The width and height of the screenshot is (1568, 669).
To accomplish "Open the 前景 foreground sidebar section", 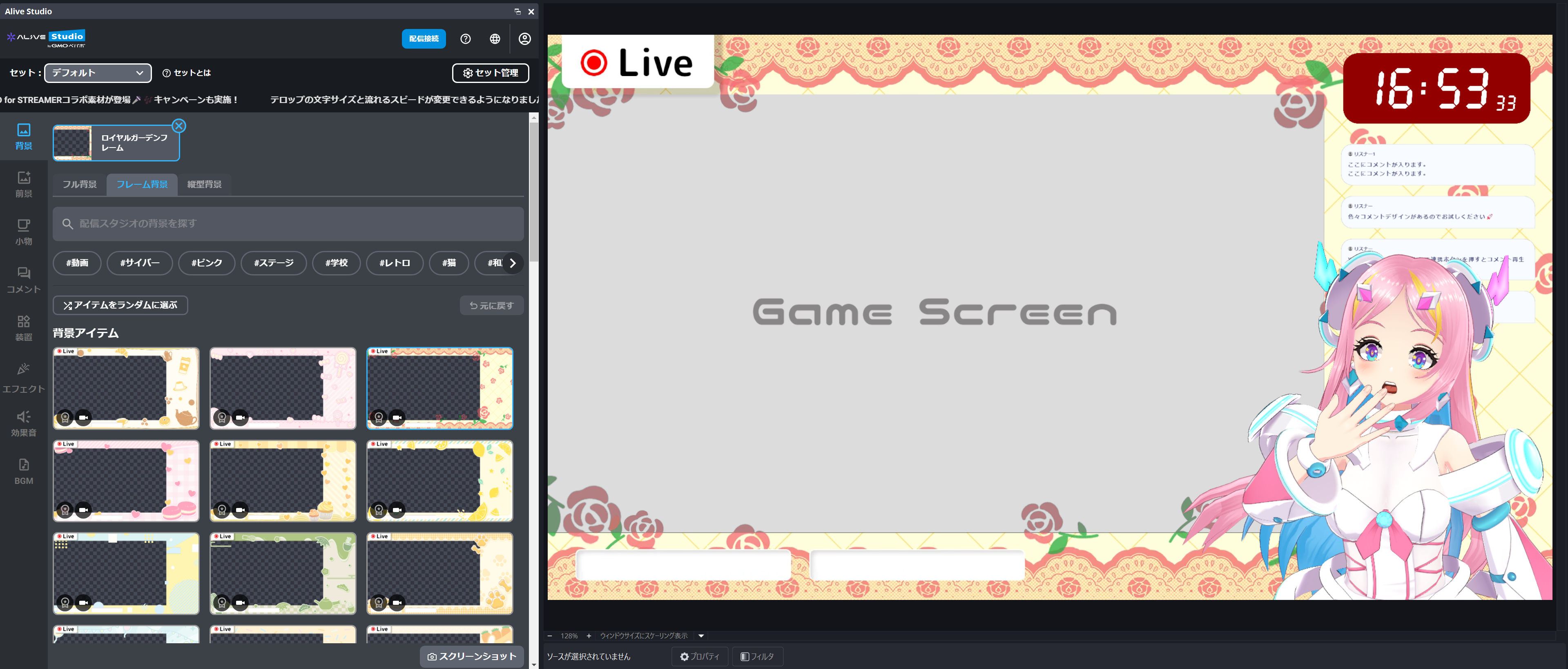I will (24, 184).
